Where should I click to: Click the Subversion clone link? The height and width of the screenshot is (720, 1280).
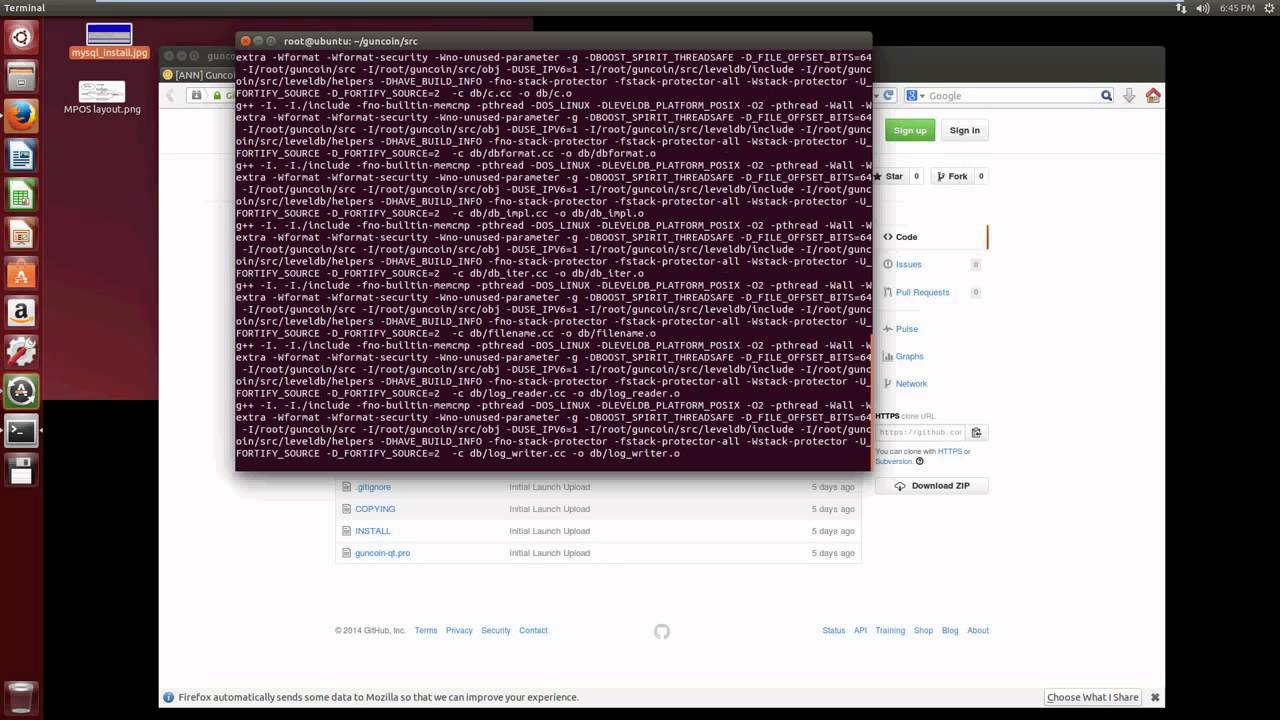[894, 461]
